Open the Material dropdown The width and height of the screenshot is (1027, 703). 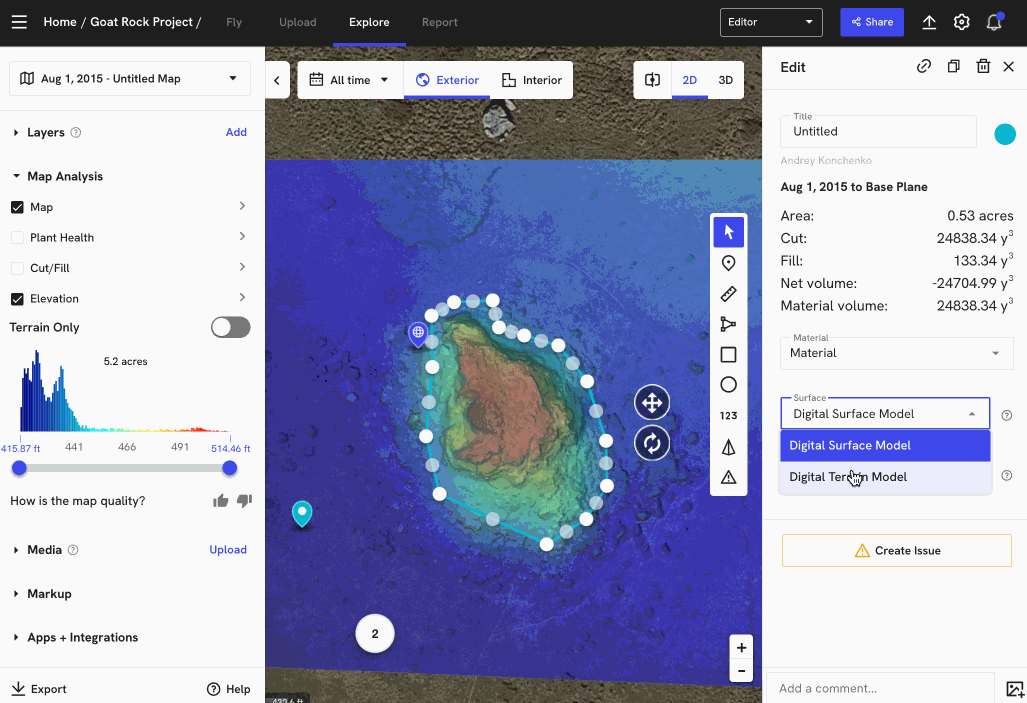(895, 353)
